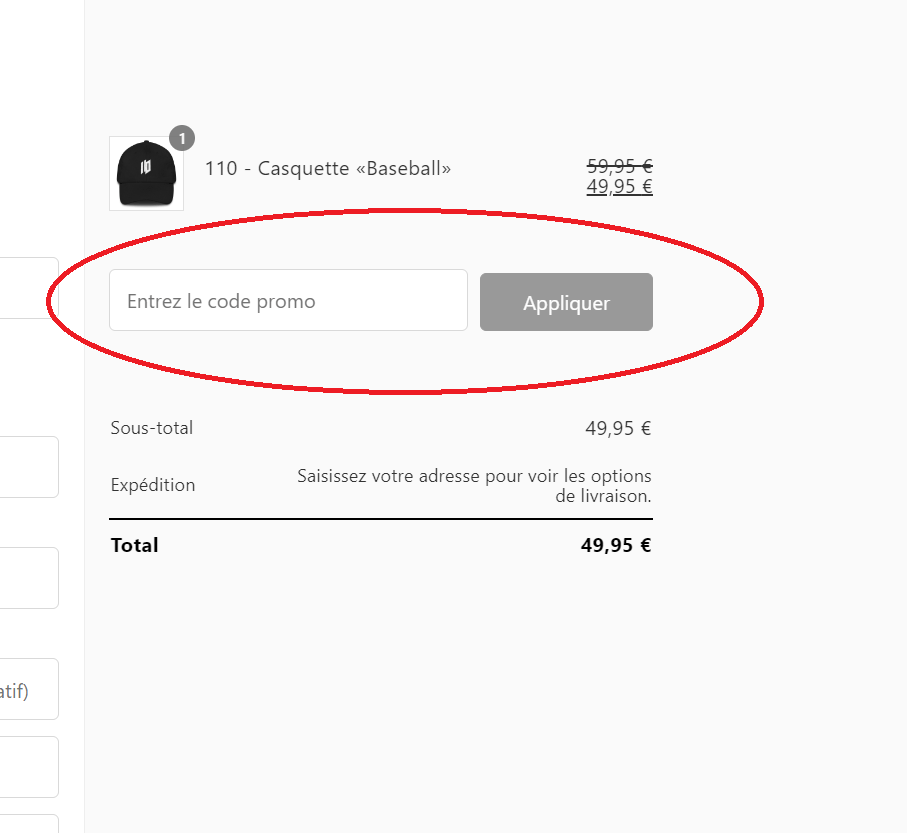Click the divider line above the Total row

pos(380,519)
